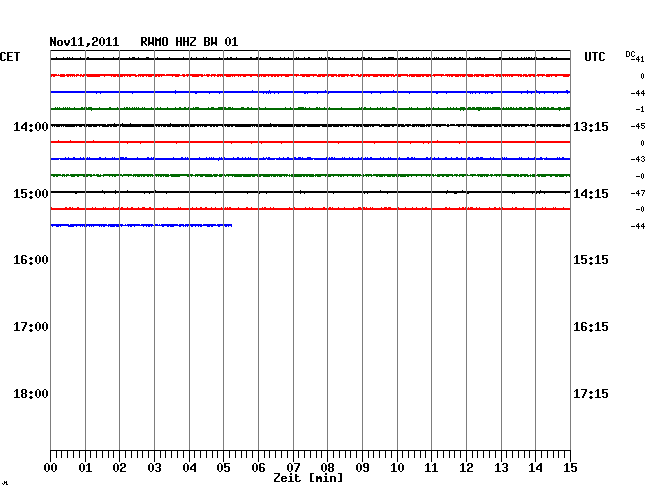Click the station title RWMO HHZ BW 01

tap(189, 42)
